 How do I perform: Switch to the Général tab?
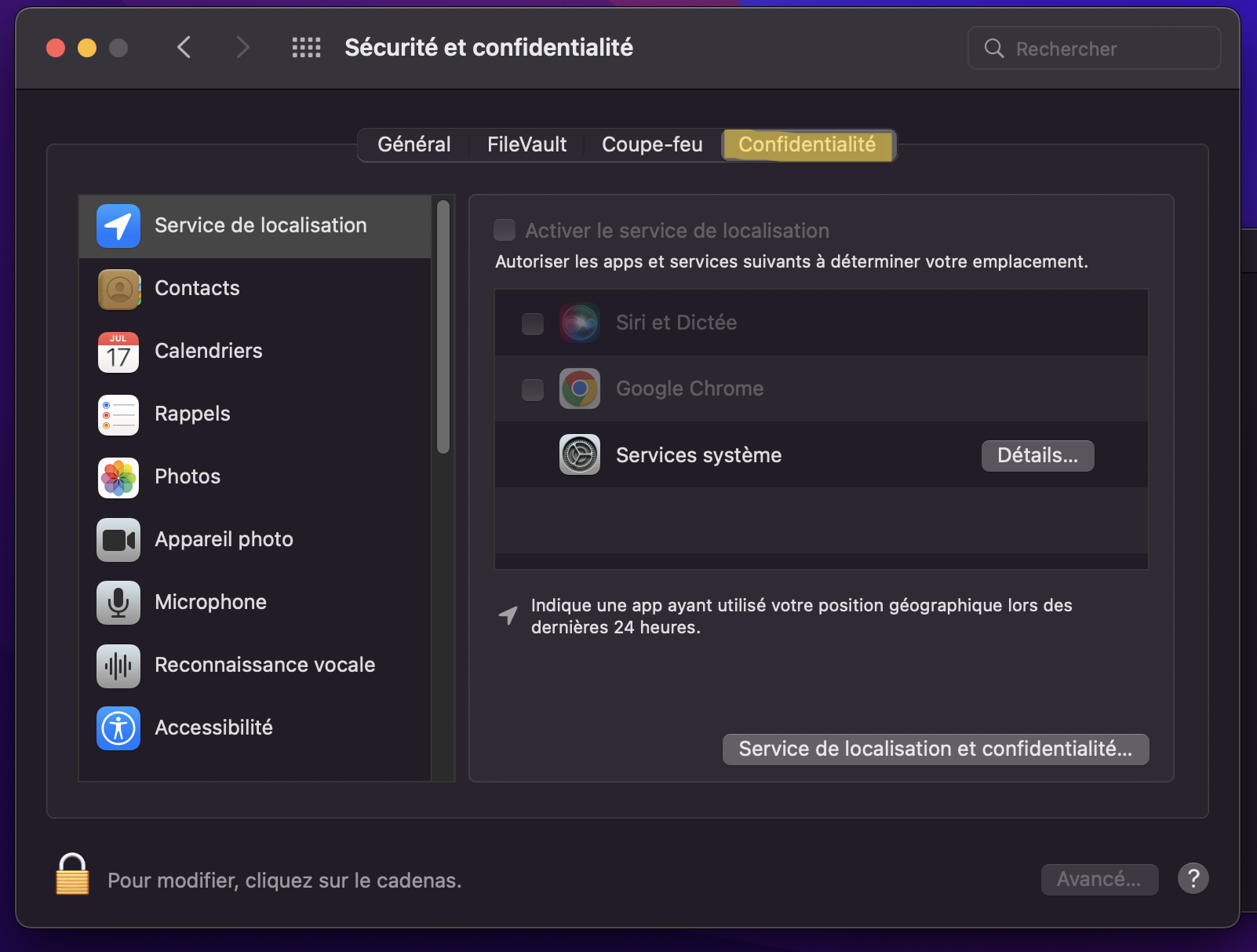(414, 144)
